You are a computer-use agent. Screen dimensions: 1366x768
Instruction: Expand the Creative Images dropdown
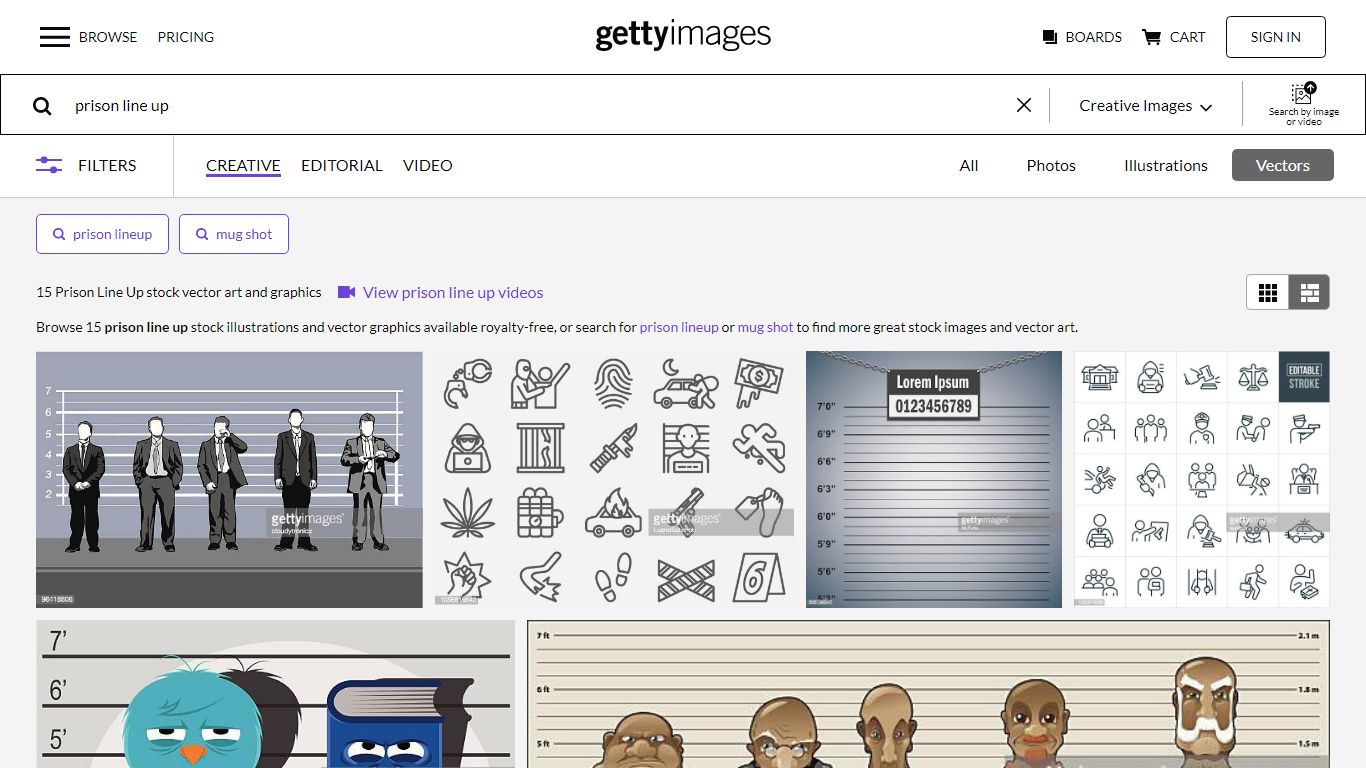tap(1146, 105)
